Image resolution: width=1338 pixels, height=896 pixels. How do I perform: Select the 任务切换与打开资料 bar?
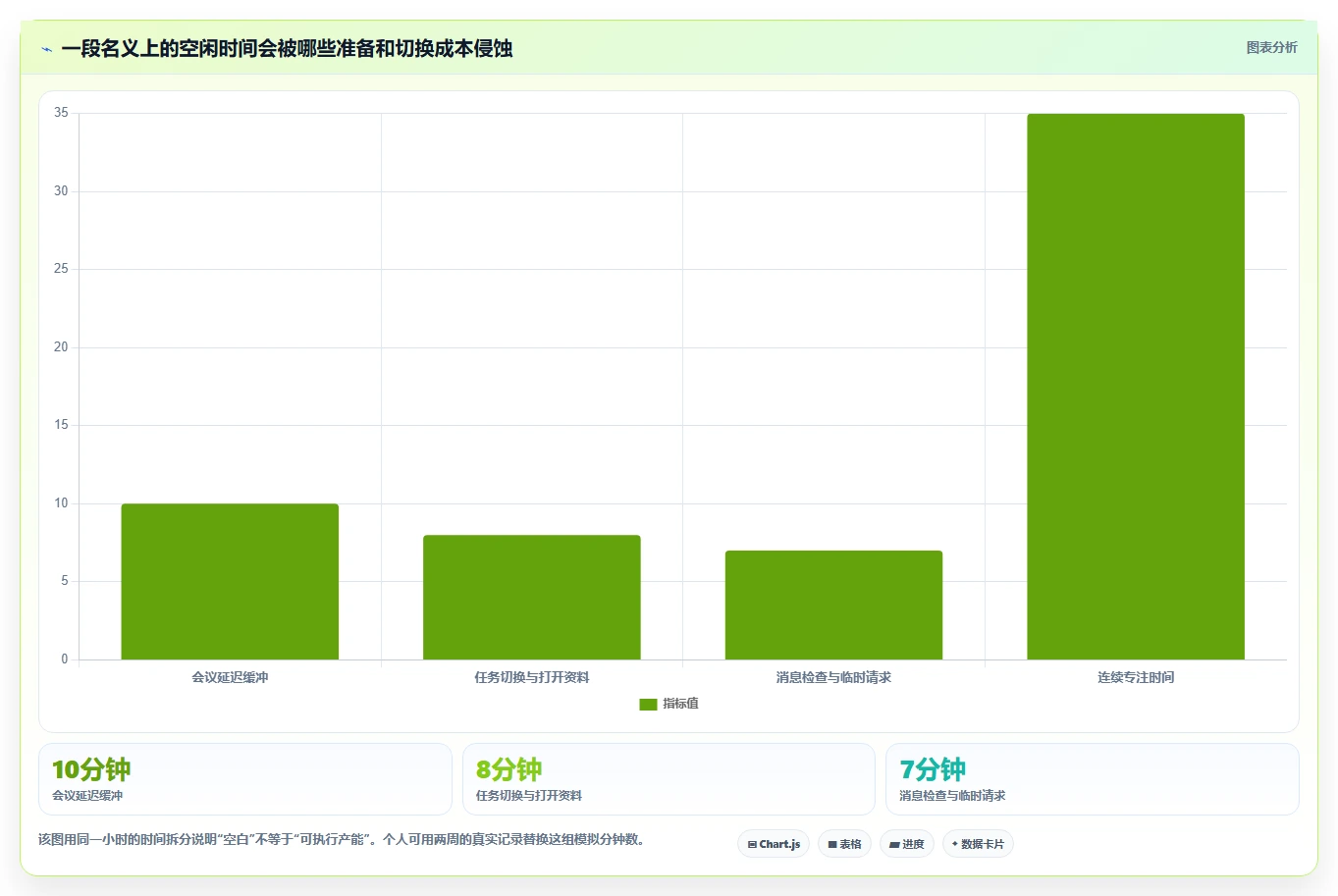[x=532, y=598]
